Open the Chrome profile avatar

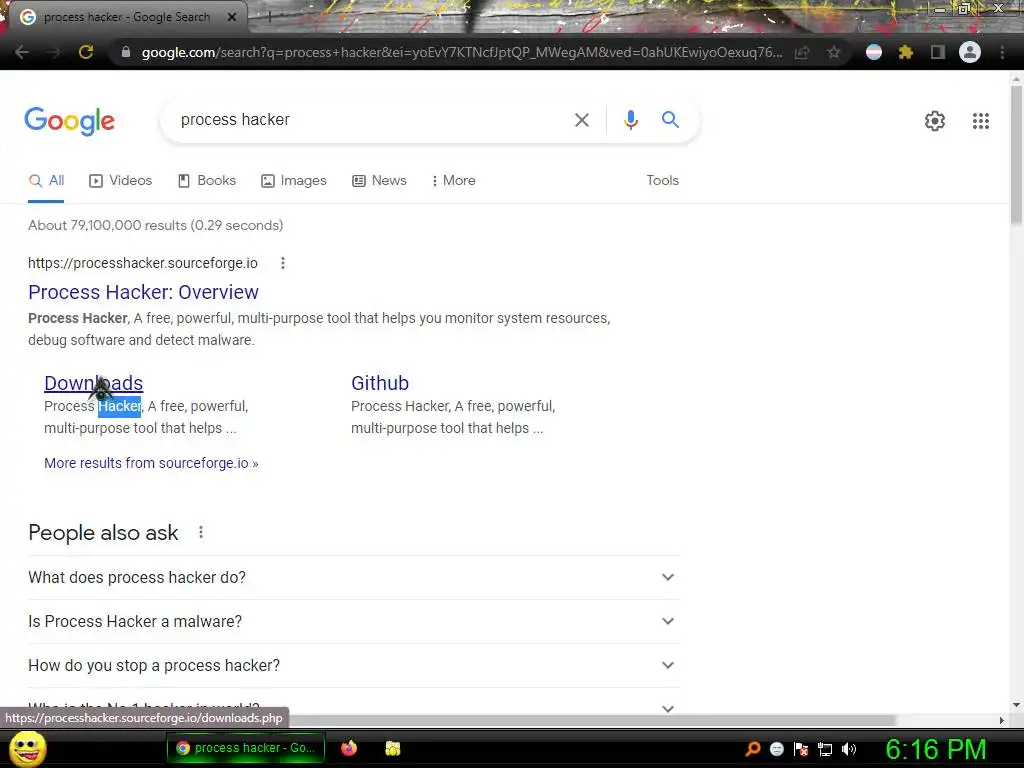[970, 52]
